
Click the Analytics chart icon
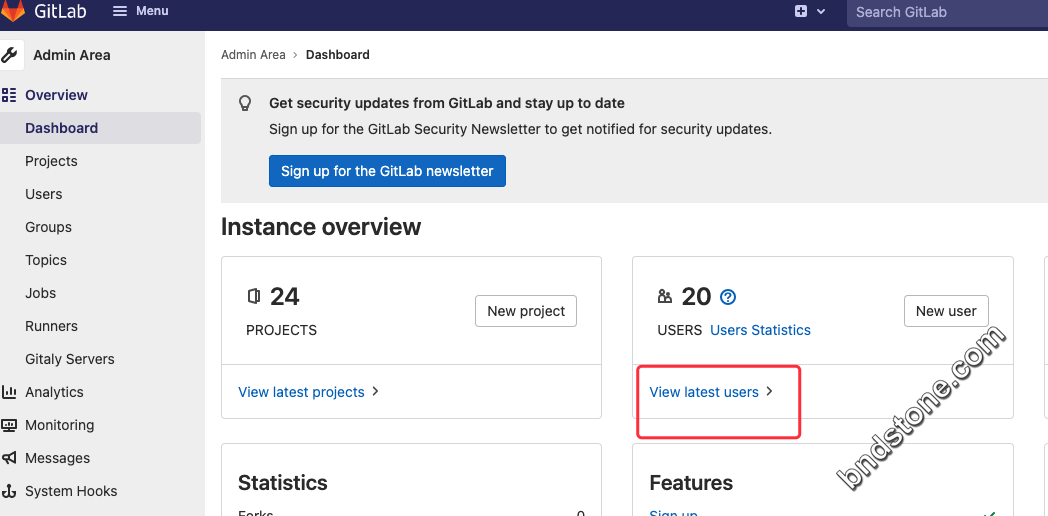[9, 392]
